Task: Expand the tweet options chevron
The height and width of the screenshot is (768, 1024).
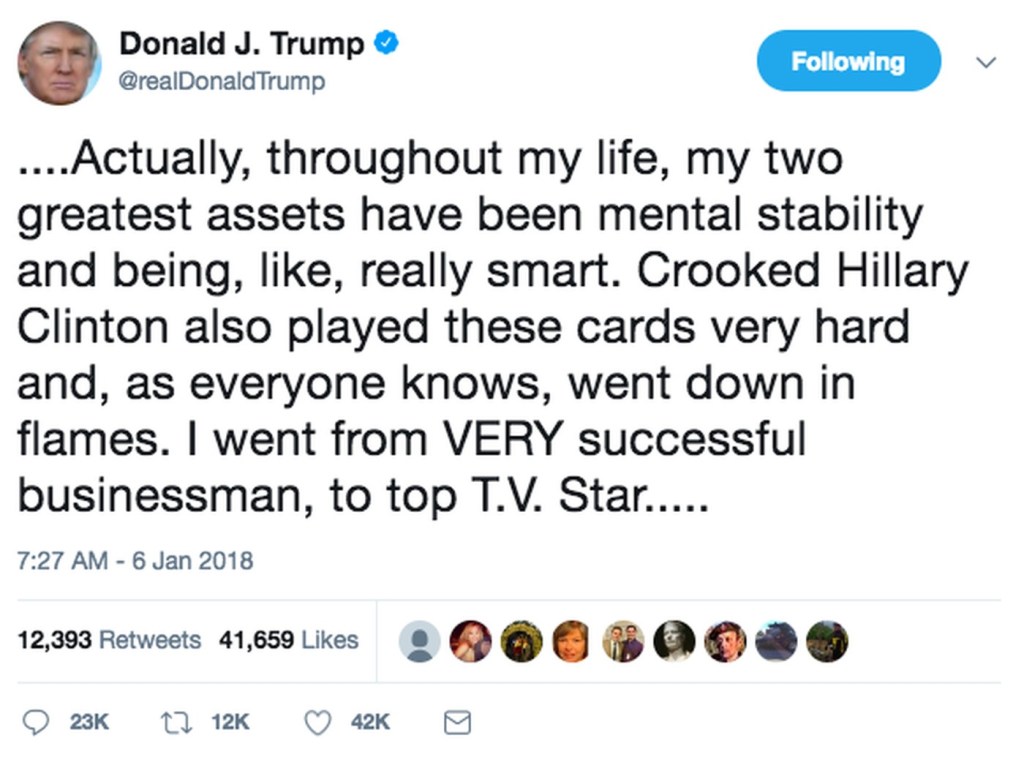Action: (x=985, y=62)
